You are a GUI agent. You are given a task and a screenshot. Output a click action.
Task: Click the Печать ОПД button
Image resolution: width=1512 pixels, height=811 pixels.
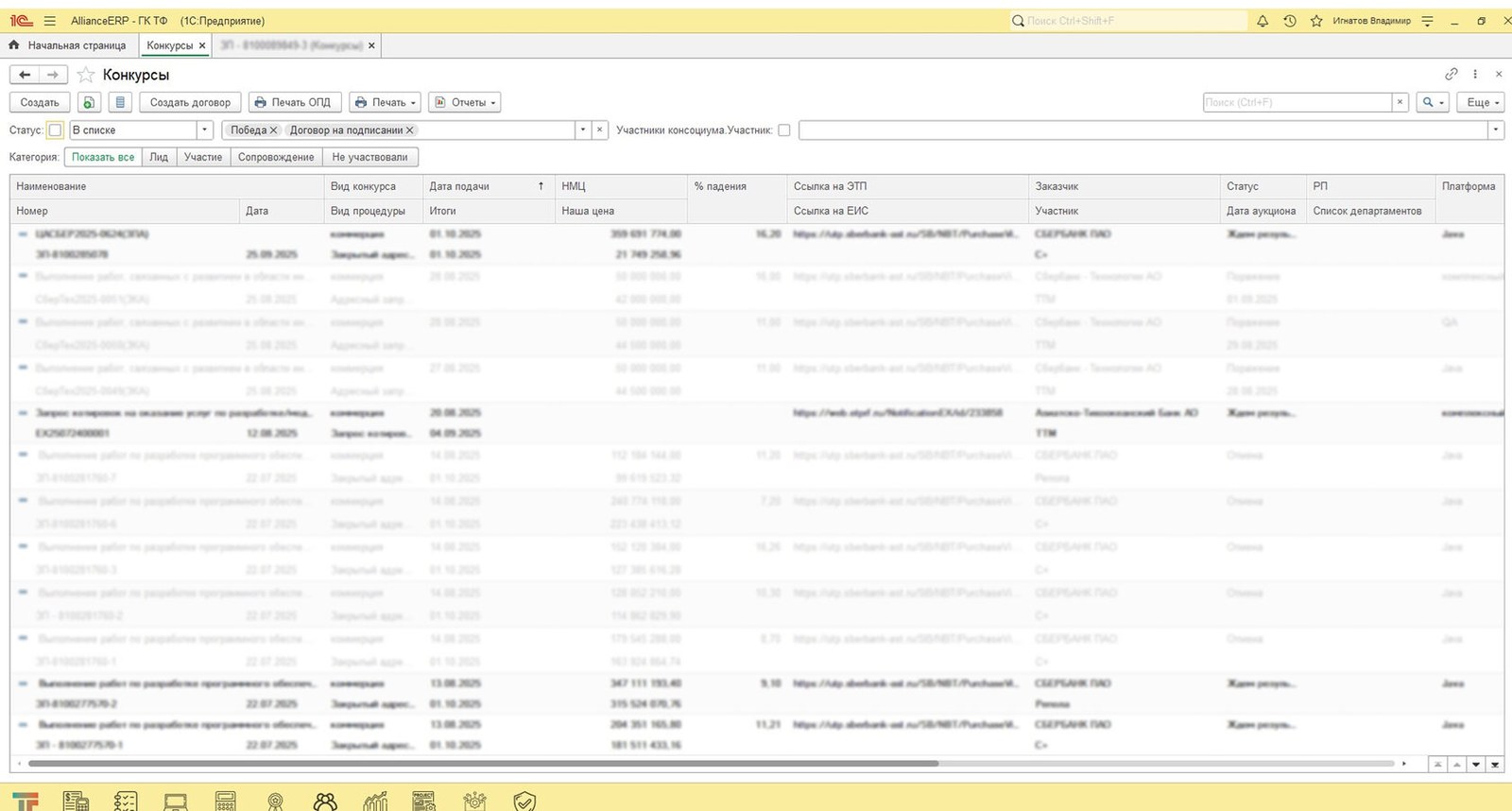[x=293, y=102]
